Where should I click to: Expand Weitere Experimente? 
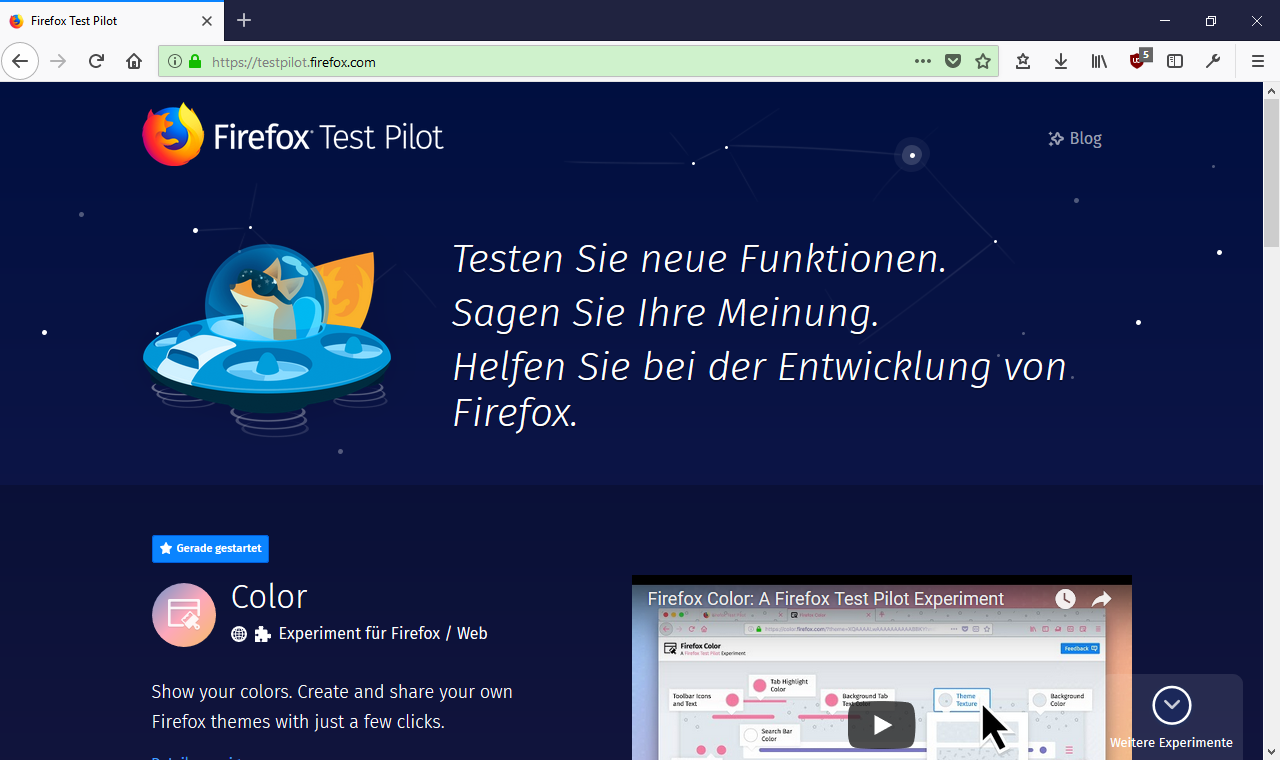click(1171, 706)
